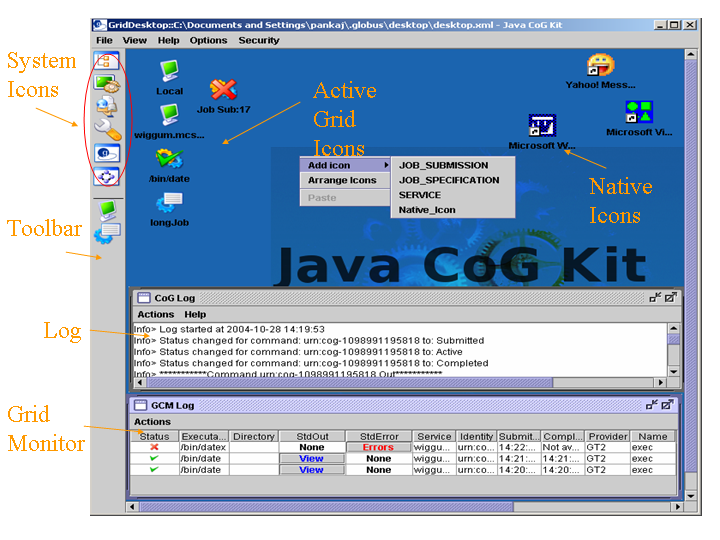Open the wiggum.mcs host icon
This screenshot has height=540, width=720.
169,115
